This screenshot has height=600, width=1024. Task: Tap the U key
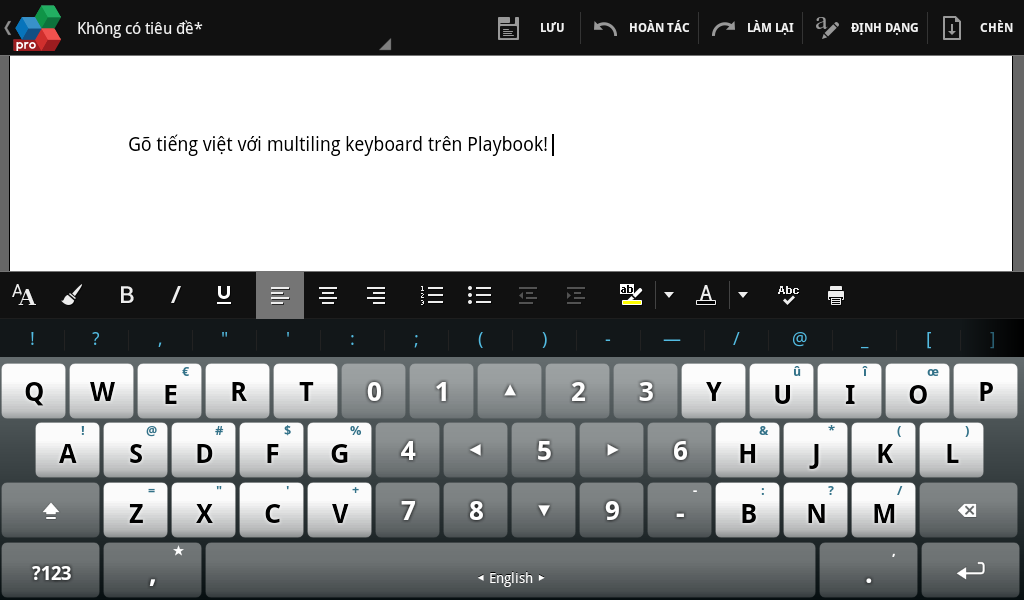point(782,391)
